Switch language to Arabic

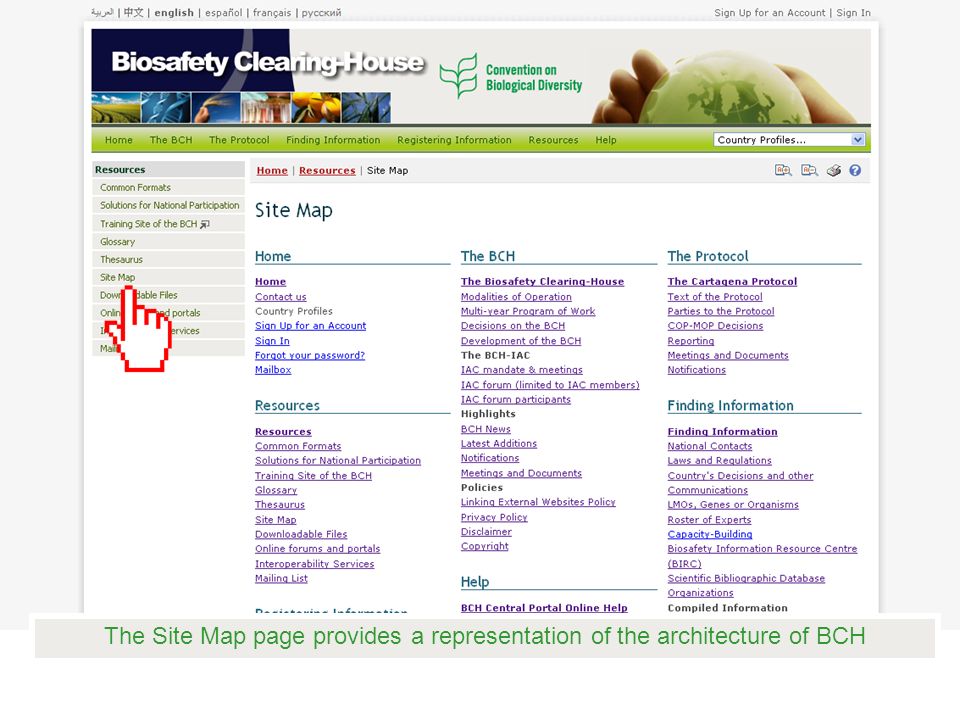click(102, 12)
